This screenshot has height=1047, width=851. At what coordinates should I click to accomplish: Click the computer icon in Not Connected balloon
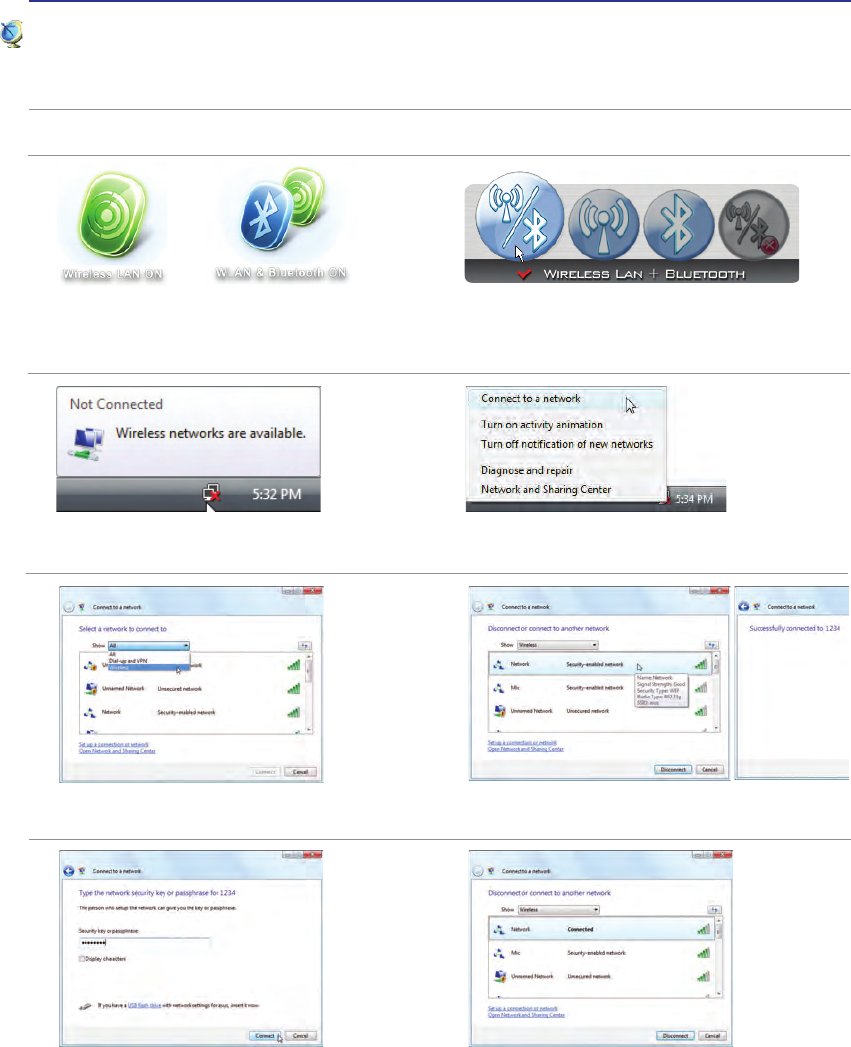click(x=88, y=443)
